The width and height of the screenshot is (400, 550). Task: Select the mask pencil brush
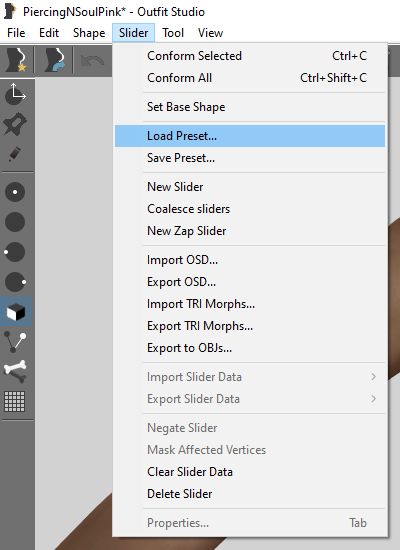point(15,154)
